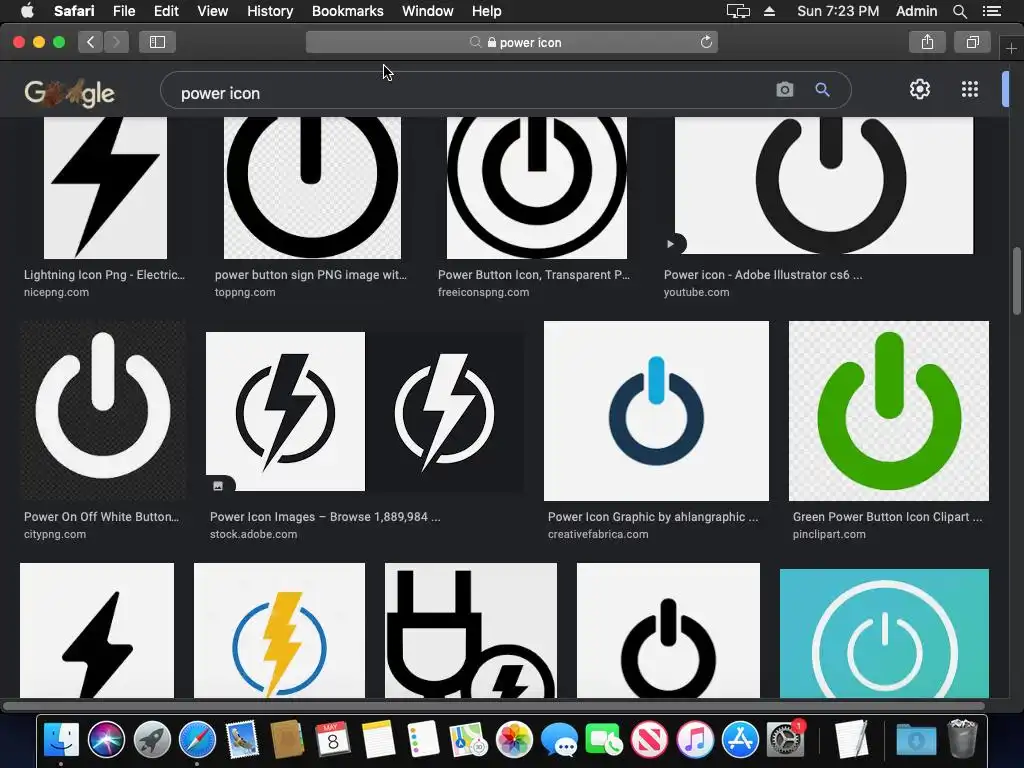
Task: Open Spotlight search in menu bar
Action: tap(959, 11)
